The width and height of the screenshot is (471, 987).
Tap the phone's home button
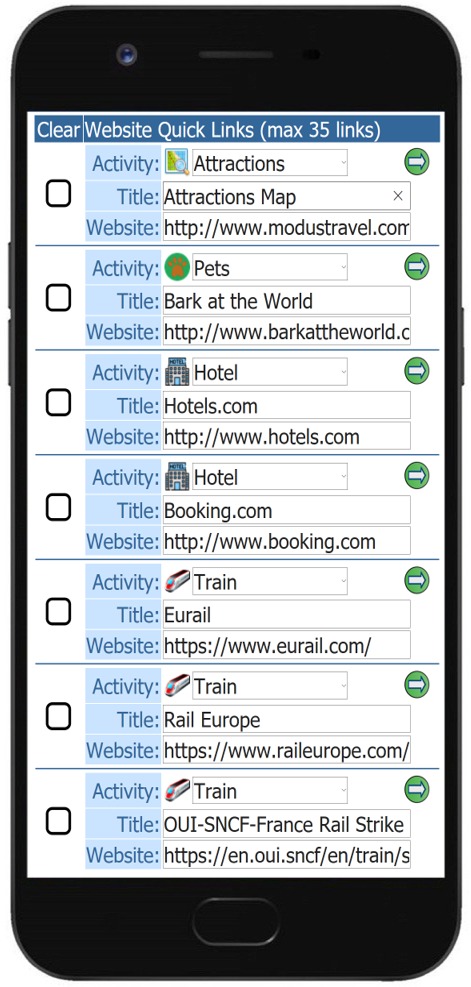(236, 922)
